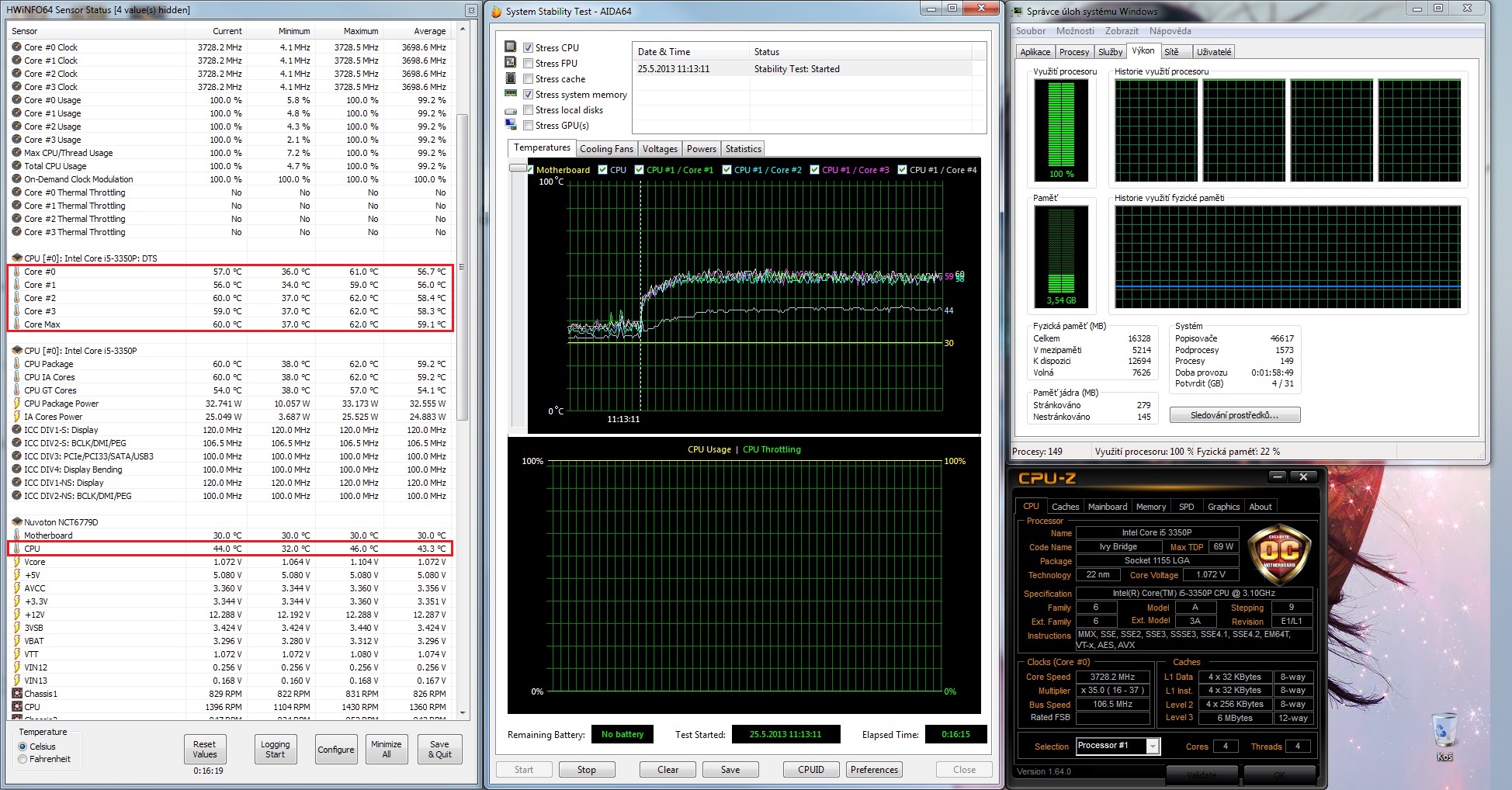The width and height of the screenshot is (1512, 790).
Task: Open the Možnosti menu in Task Manager
Action: pos(1075,31)
